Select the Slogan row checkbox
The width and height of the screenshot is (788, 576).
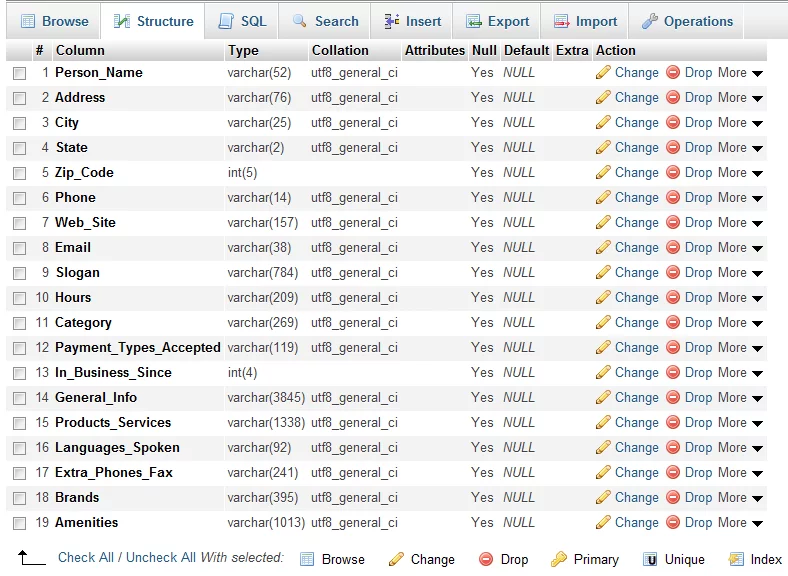coord(19,273)
